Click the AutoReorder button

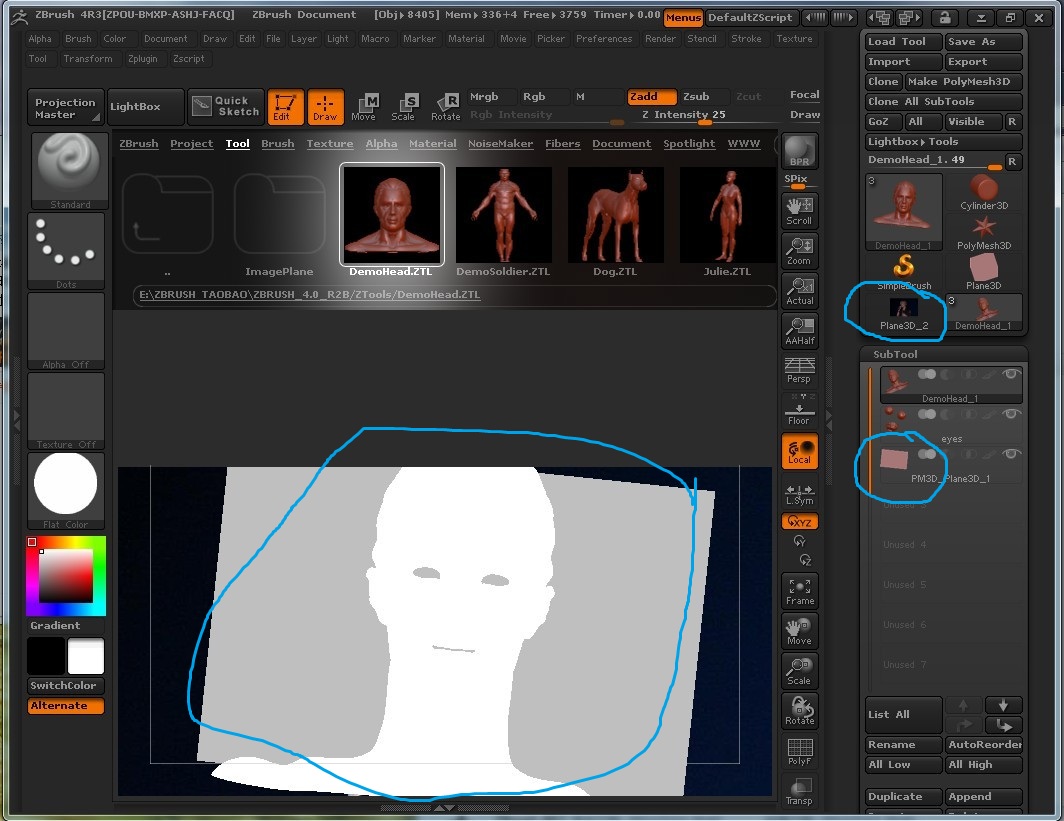pos(983,744)
